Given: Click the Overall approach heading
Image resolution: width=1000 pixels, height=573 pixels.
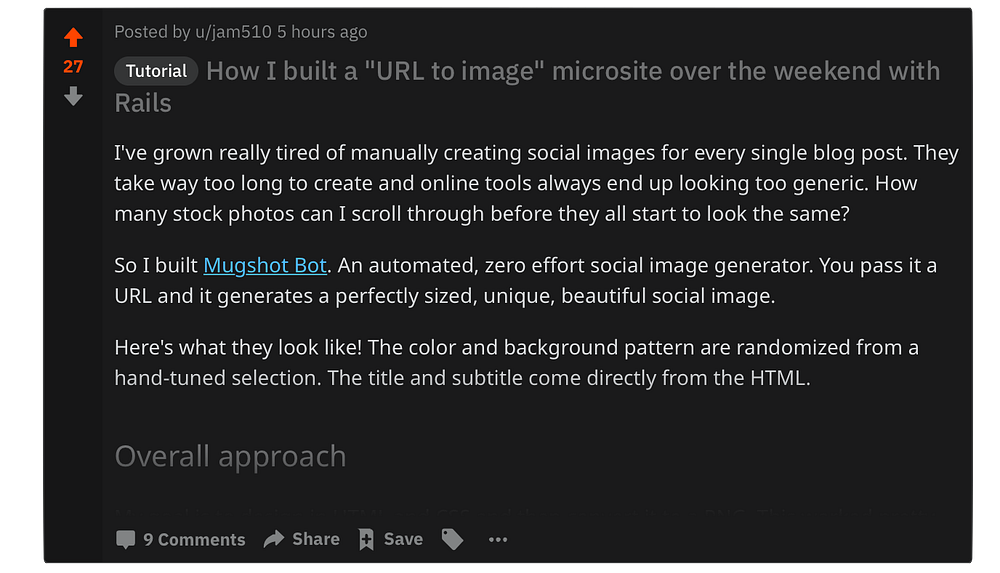Looking at the screenshot, I should (230, 456).
